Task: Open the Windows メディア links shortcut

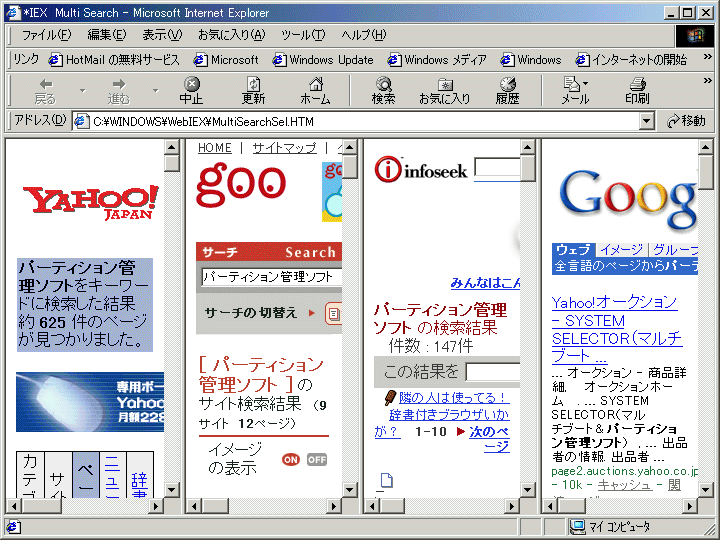Action: tap(437, 60)
